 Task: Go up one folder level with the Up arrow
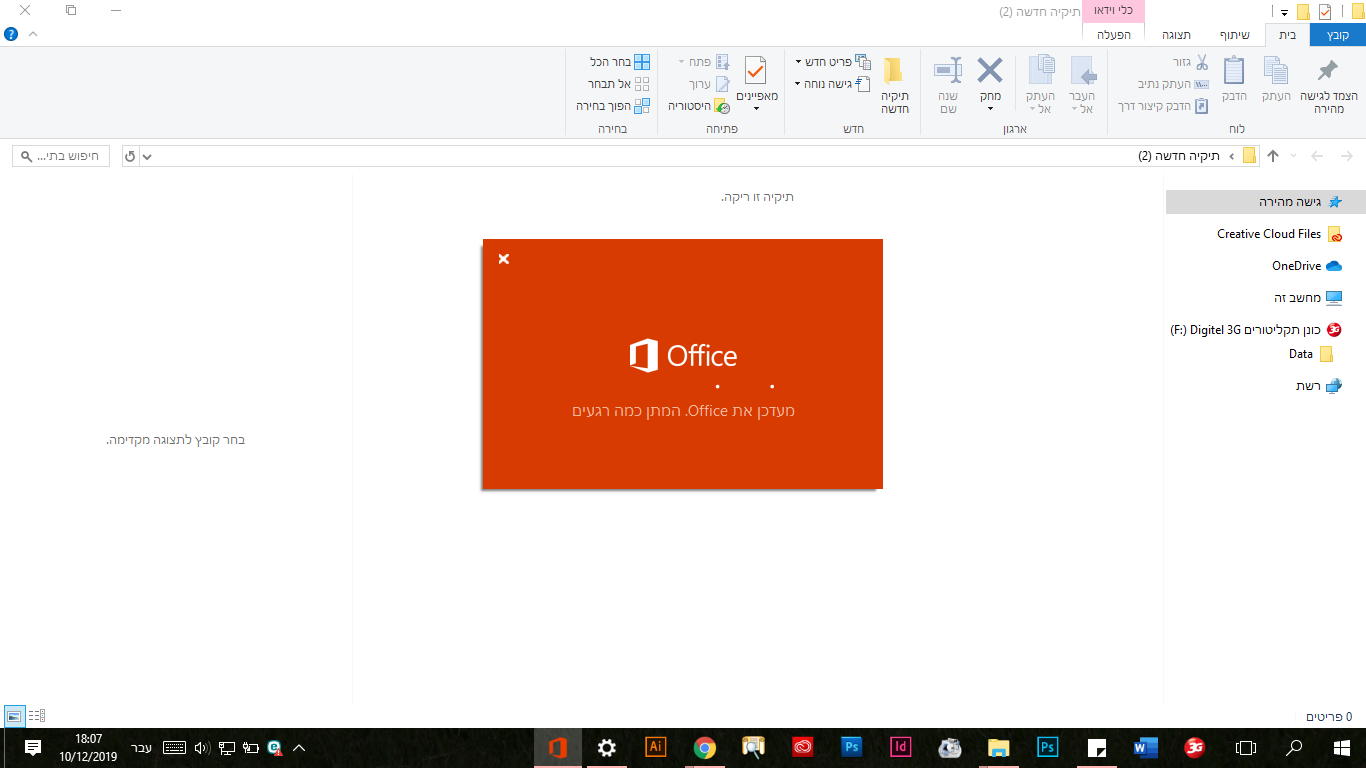1273,156
